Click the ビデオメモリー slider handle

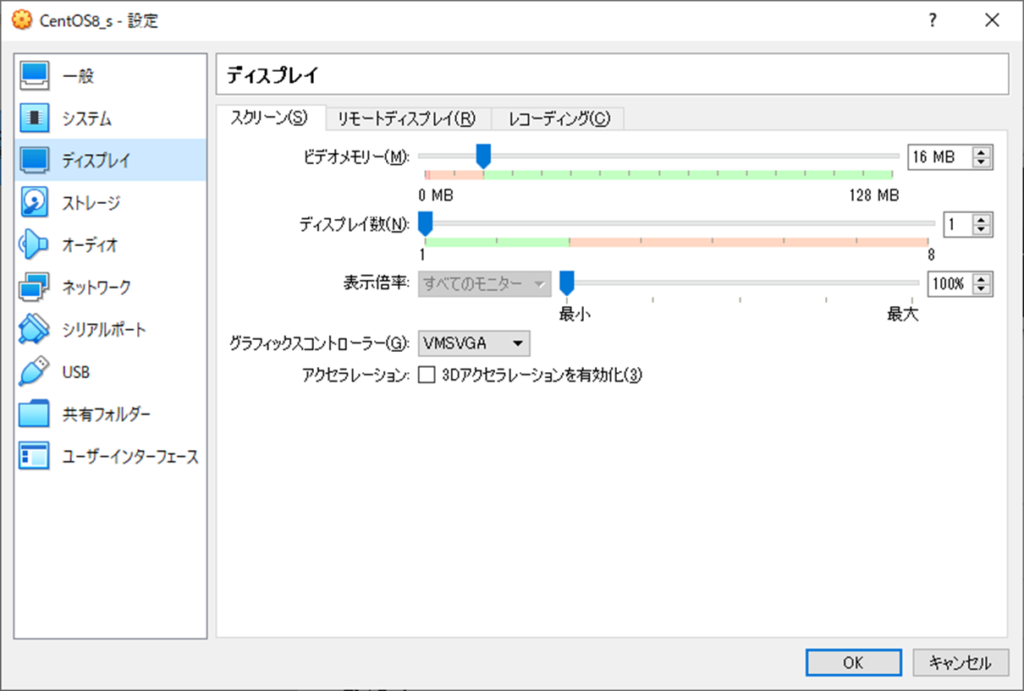click(483, 156)
